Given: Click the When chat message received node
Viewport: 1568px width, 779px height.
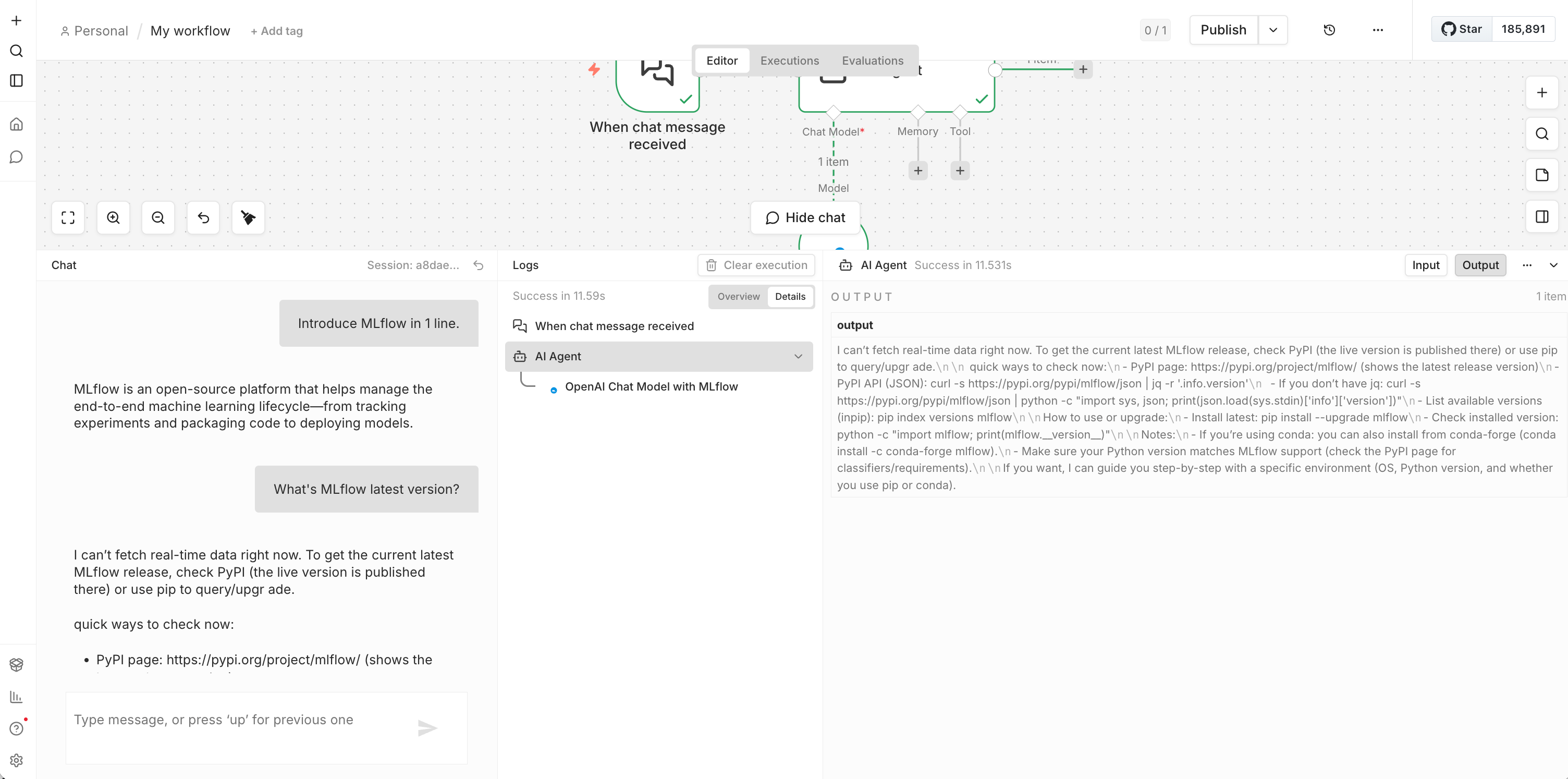Looking at the screenshot, I should (657, 86).
